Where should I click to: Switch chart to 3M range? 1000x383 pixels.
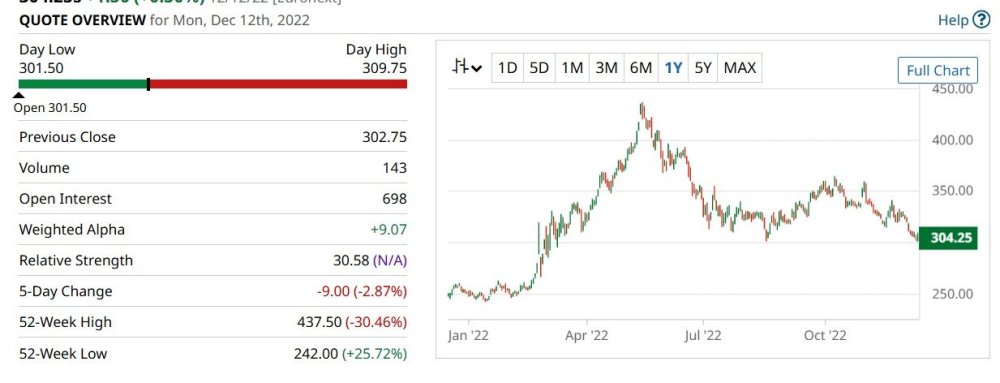click(606, 68)
